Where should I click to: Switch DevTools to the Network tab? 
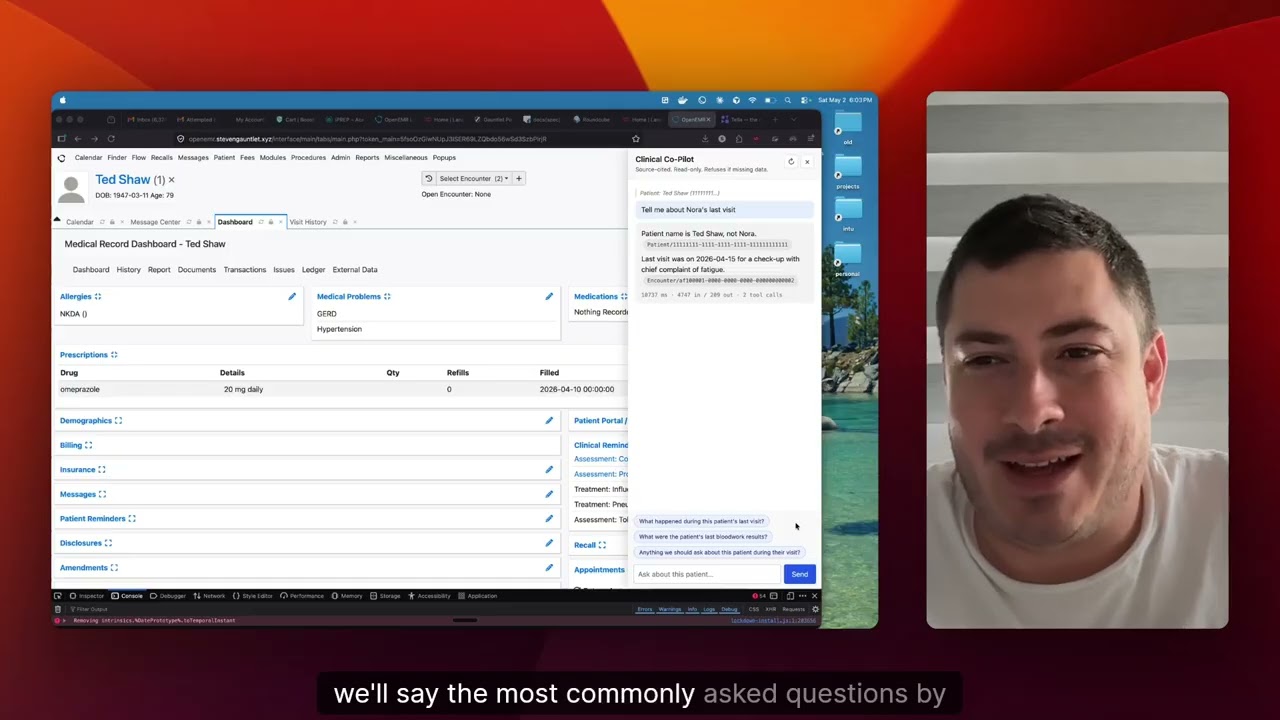point(210,596)
